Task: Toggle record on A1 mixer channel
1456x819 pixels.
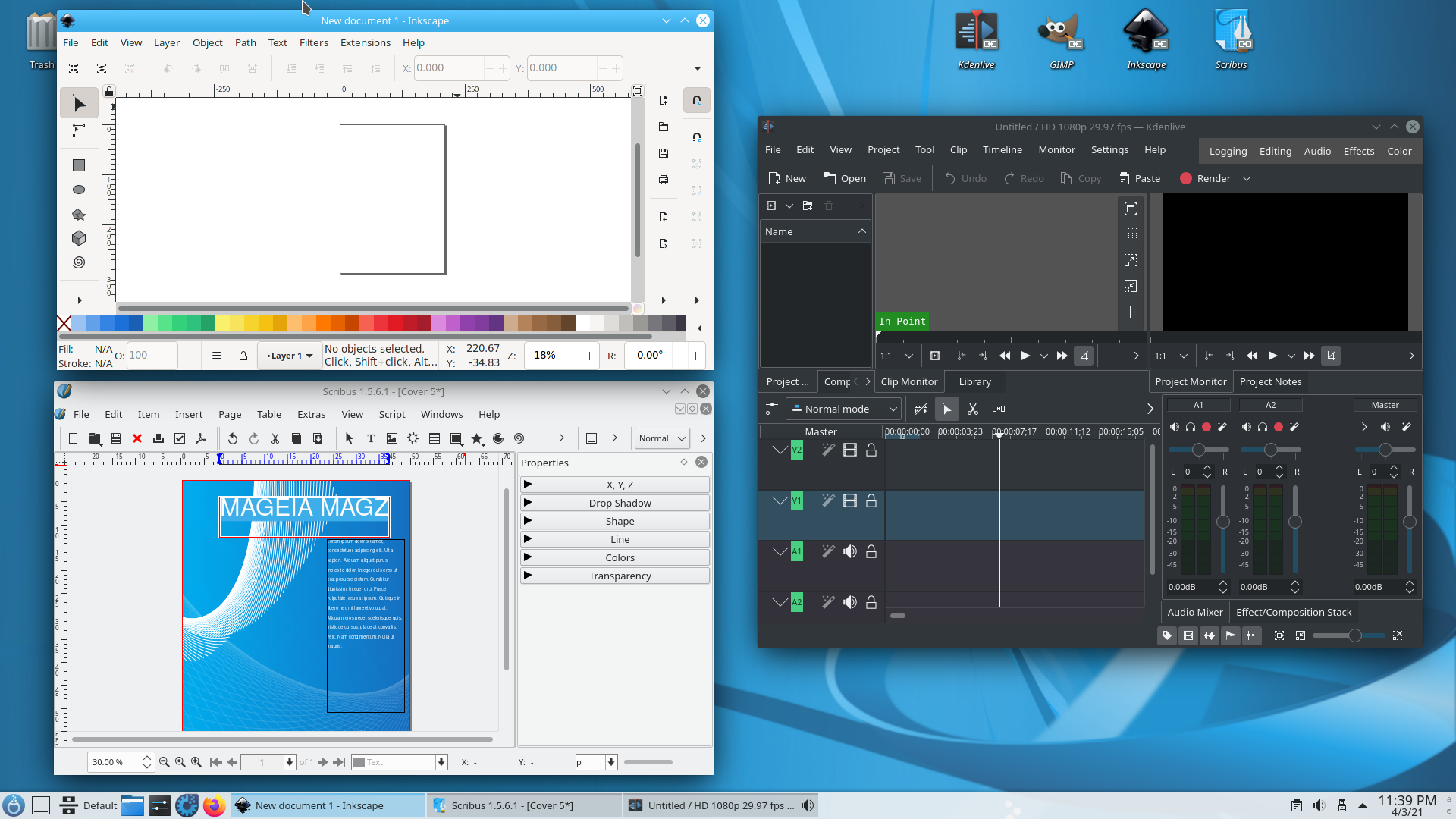Action: [x=1207, y=427]
